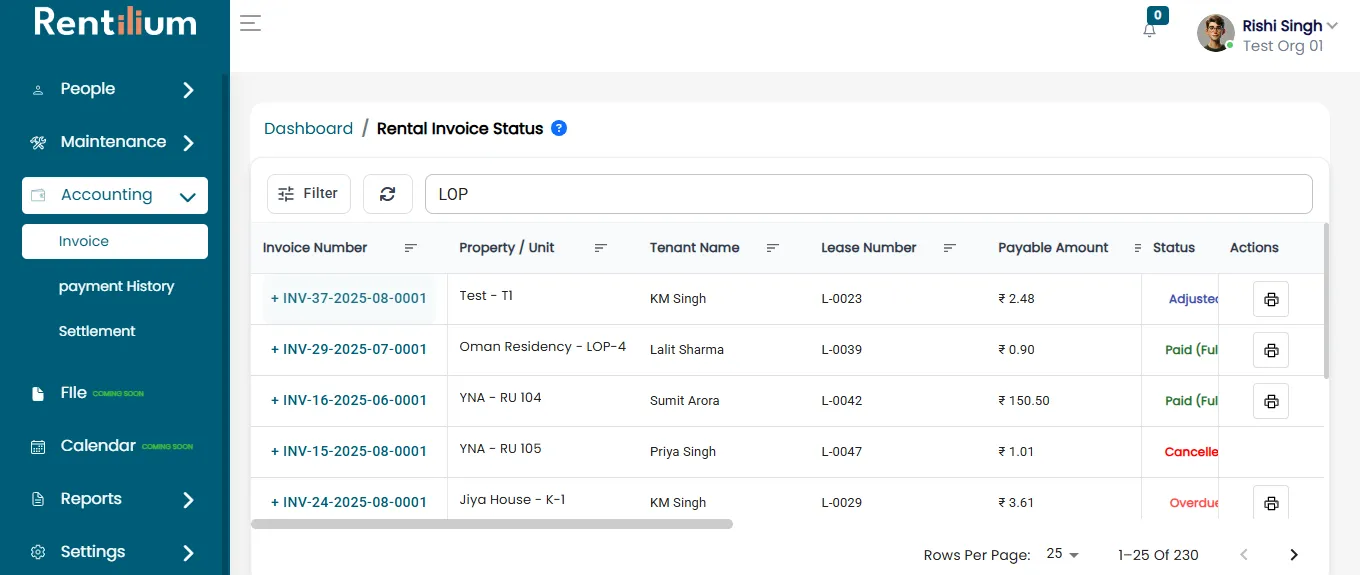The height and width of the screenshot is (575, 1360).
Task: Click the blue help icon beside Rental Invoice Status
Action: coord(559,128)
